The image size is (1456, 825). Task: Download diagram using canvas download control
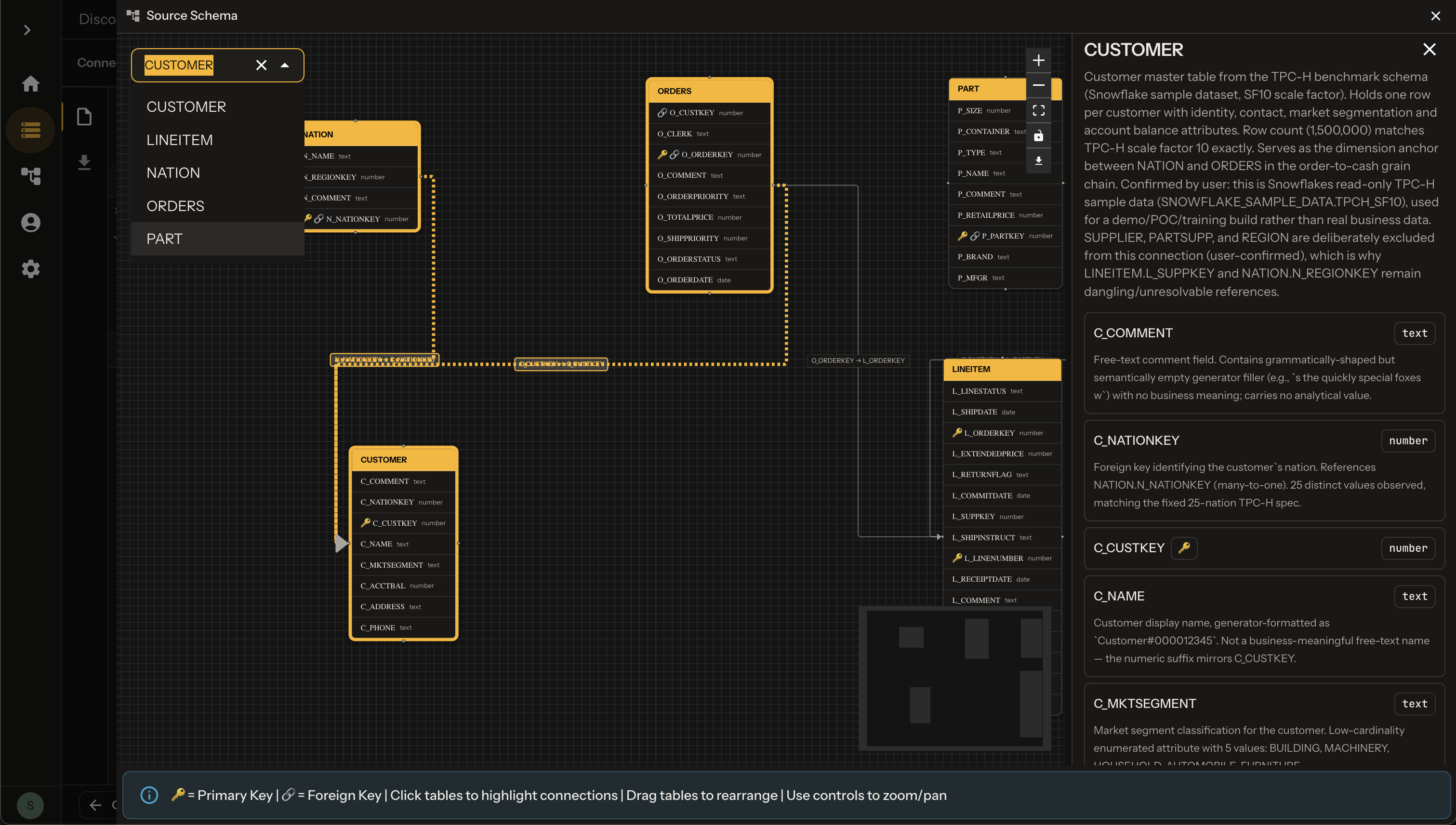click(1038, 161)
